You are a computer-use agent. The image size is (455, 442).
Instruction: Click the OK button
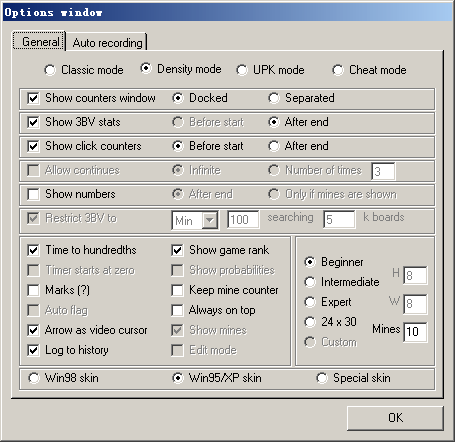(x=395, y=418)
